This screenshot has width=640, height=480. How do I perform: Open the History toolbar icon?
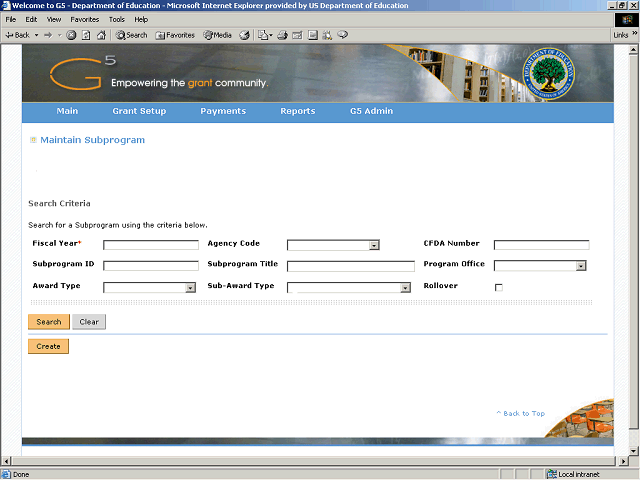(244, 35)
